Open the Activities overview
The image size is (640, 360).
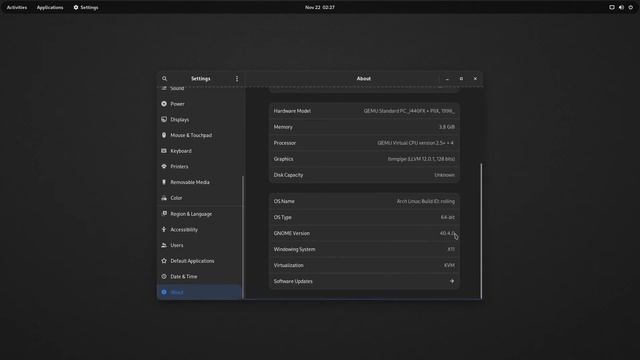point(17,7)
